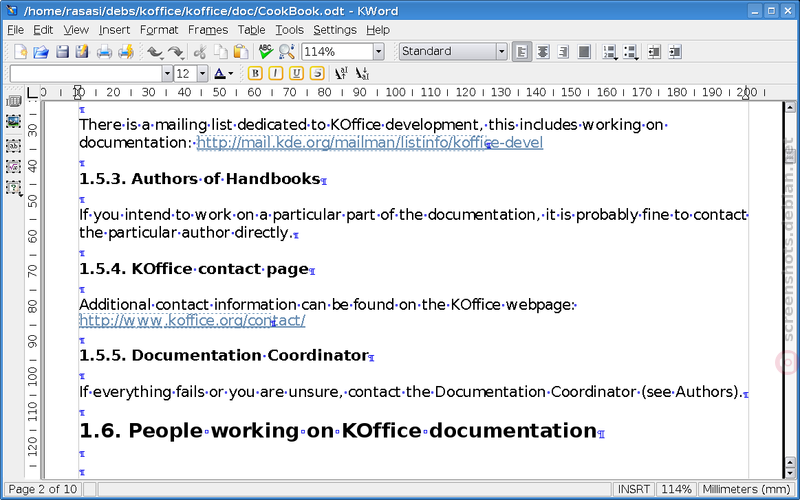Screen dimensions: 800x500
Task: Click the left indent marker on the ruler
Action: click(78, 93)
